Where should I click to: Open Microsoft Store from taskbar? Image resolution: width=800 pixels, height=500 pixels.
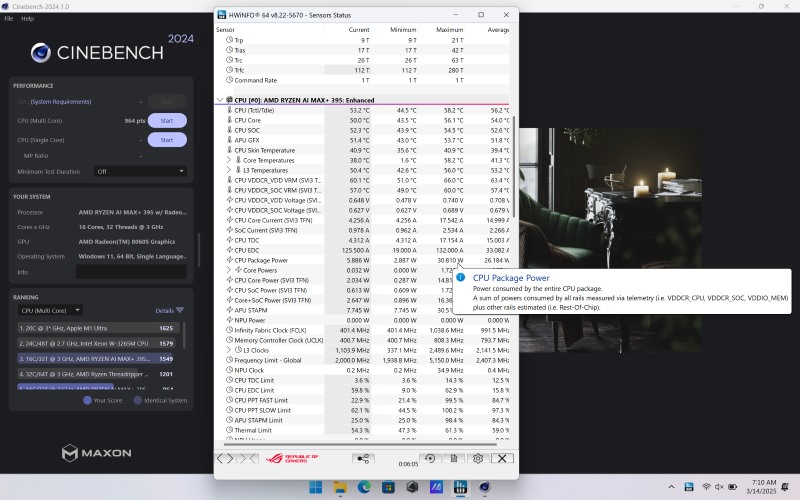(x=388, y=487)
